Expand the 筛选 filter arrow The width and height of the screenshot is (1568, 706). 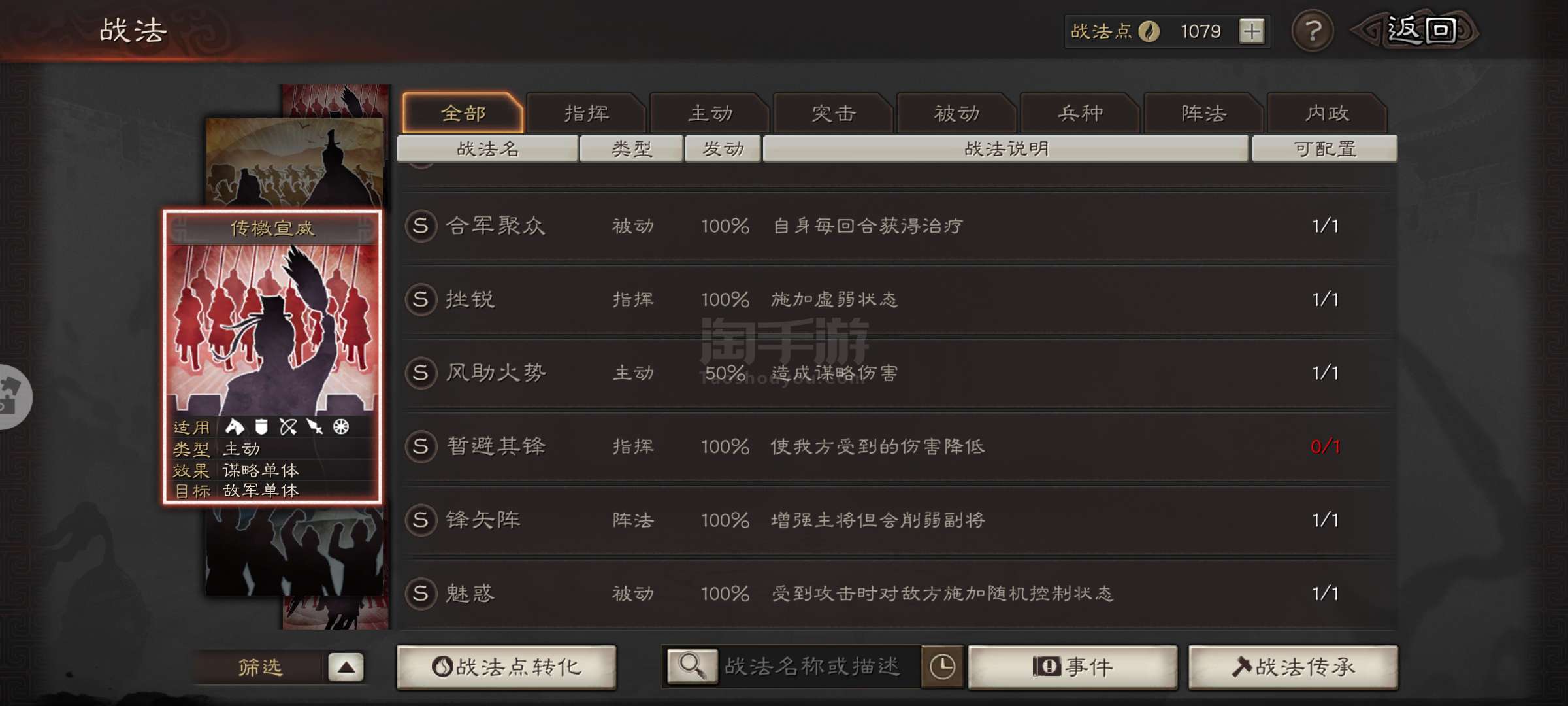pos(346,667)
